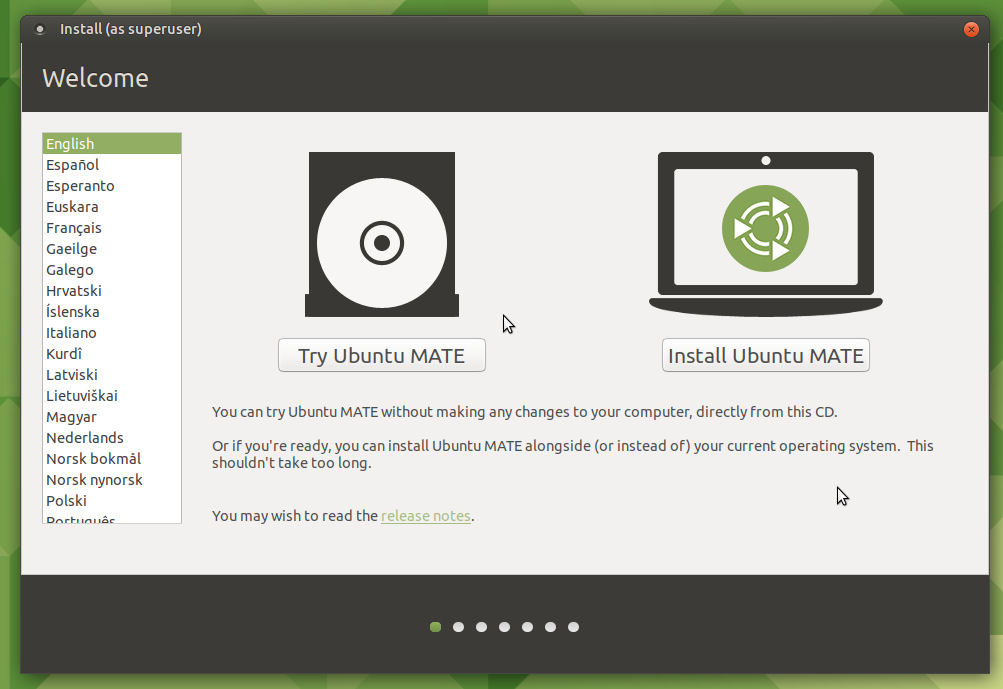Choose Íslenska from the language list
The height and width of the screenshot is (689, 1003).
[112, 312]
